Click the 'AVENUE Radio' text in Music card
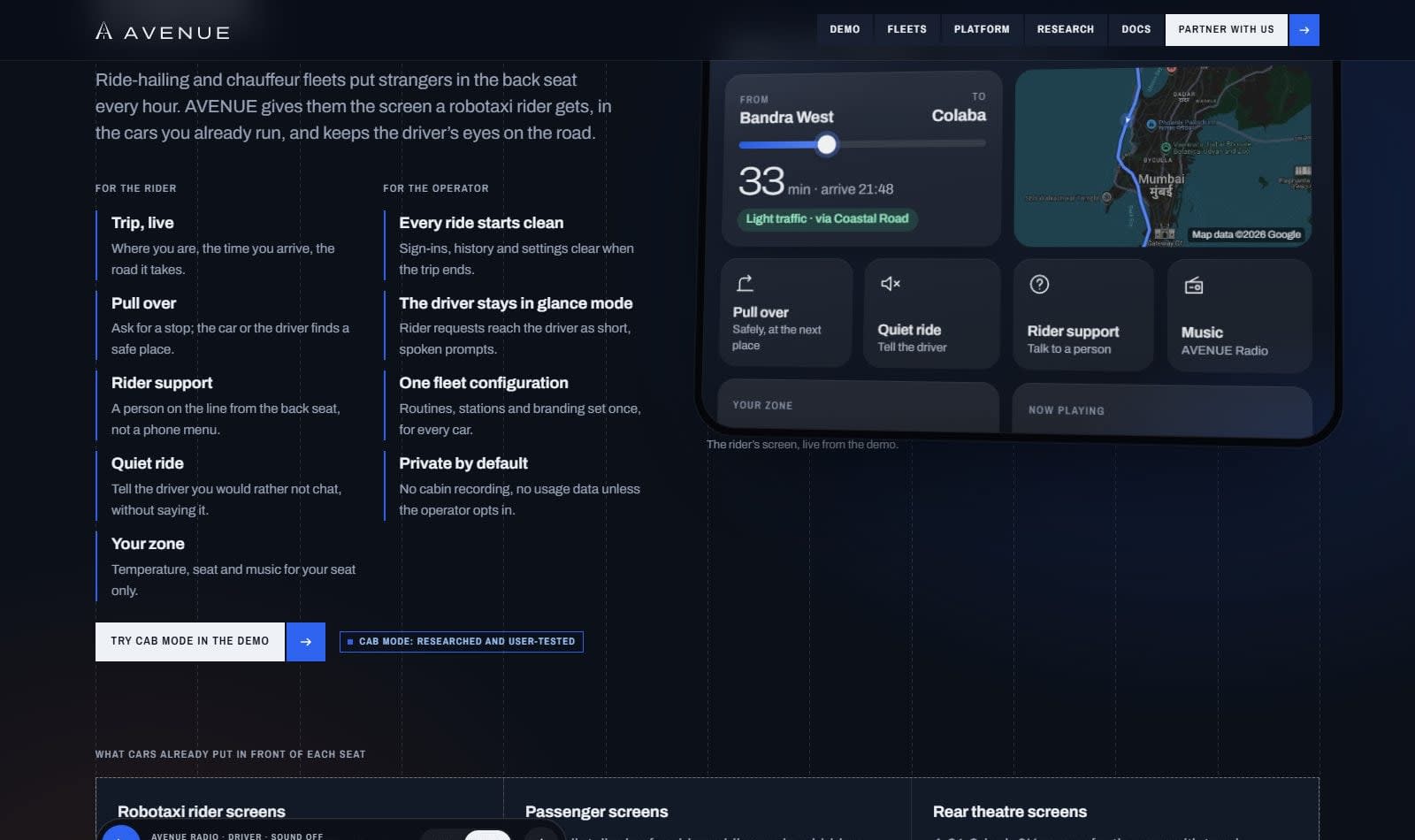This screenshot has height=840, width=1415. [x=1225, y=351]
